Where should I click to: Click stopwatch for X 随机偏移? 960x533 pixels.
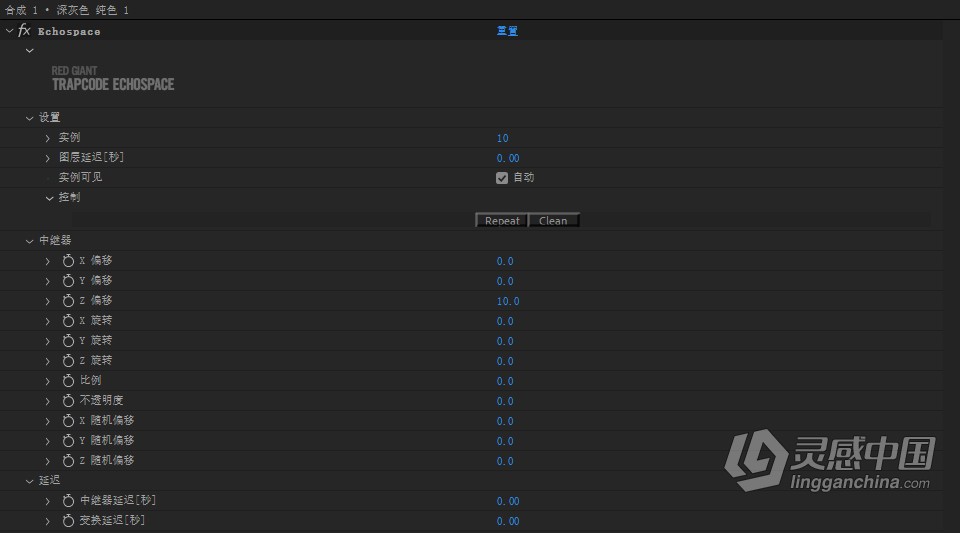68,421
